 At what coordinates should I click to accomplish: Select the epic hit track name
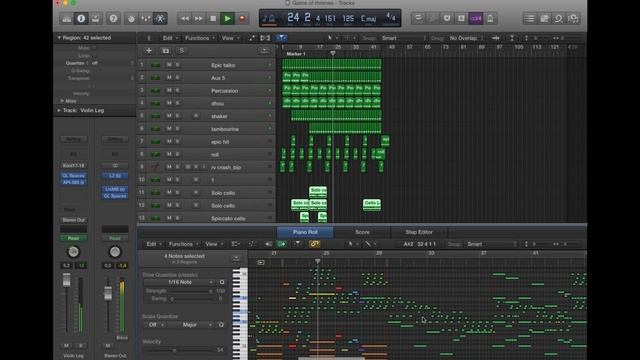tap(220, 142)
